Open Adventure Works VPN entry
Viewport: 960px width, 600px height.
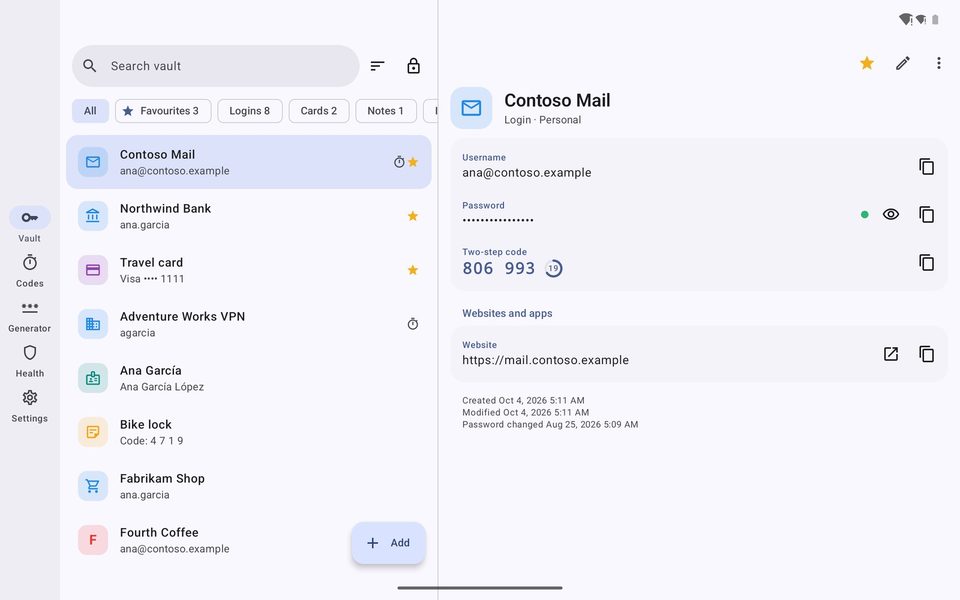[249, 324]
